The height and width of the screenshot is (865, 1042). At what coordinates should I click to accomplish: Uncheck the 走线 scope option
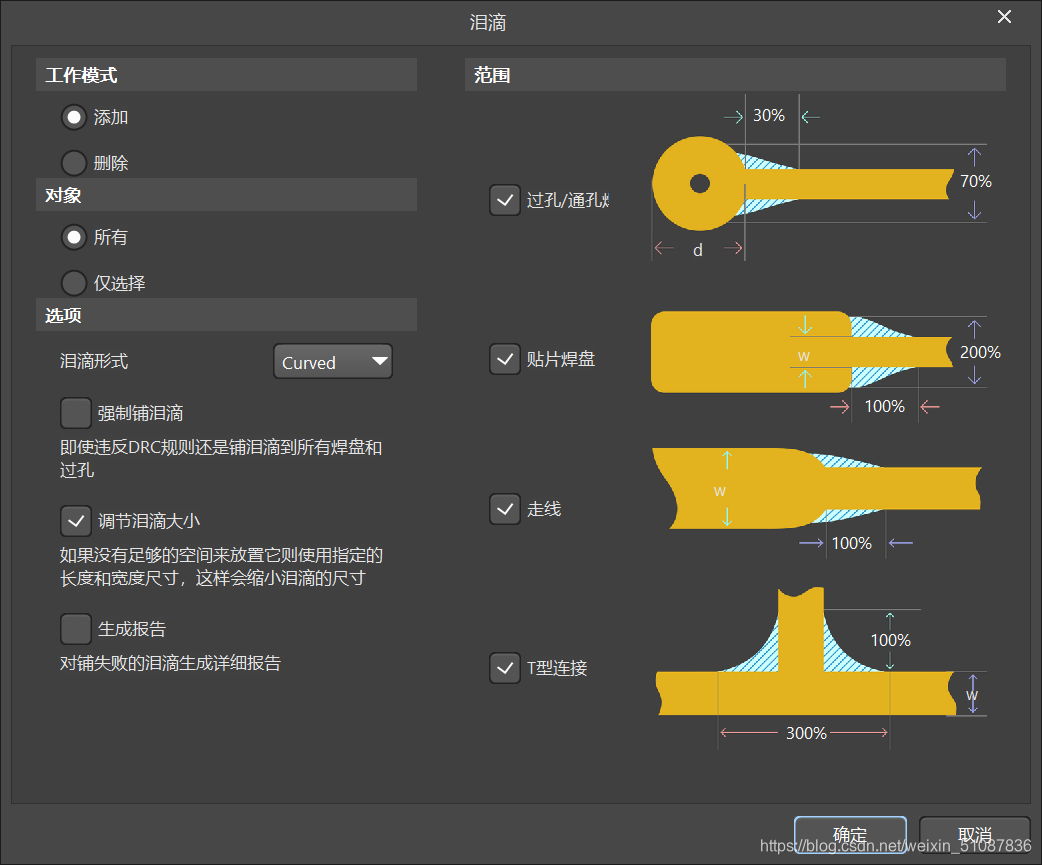point(505,509)
